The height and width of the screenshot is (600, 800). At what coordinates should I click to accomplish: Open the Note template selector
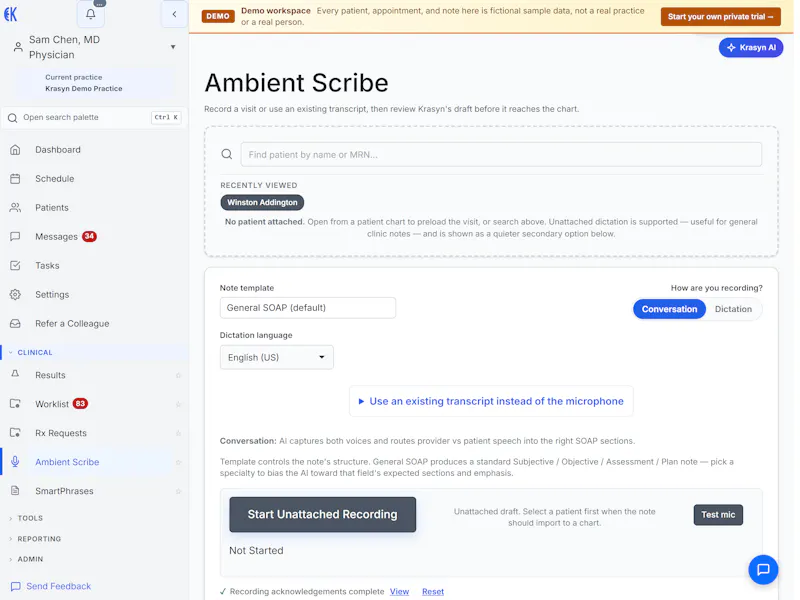tap(308, 308)
